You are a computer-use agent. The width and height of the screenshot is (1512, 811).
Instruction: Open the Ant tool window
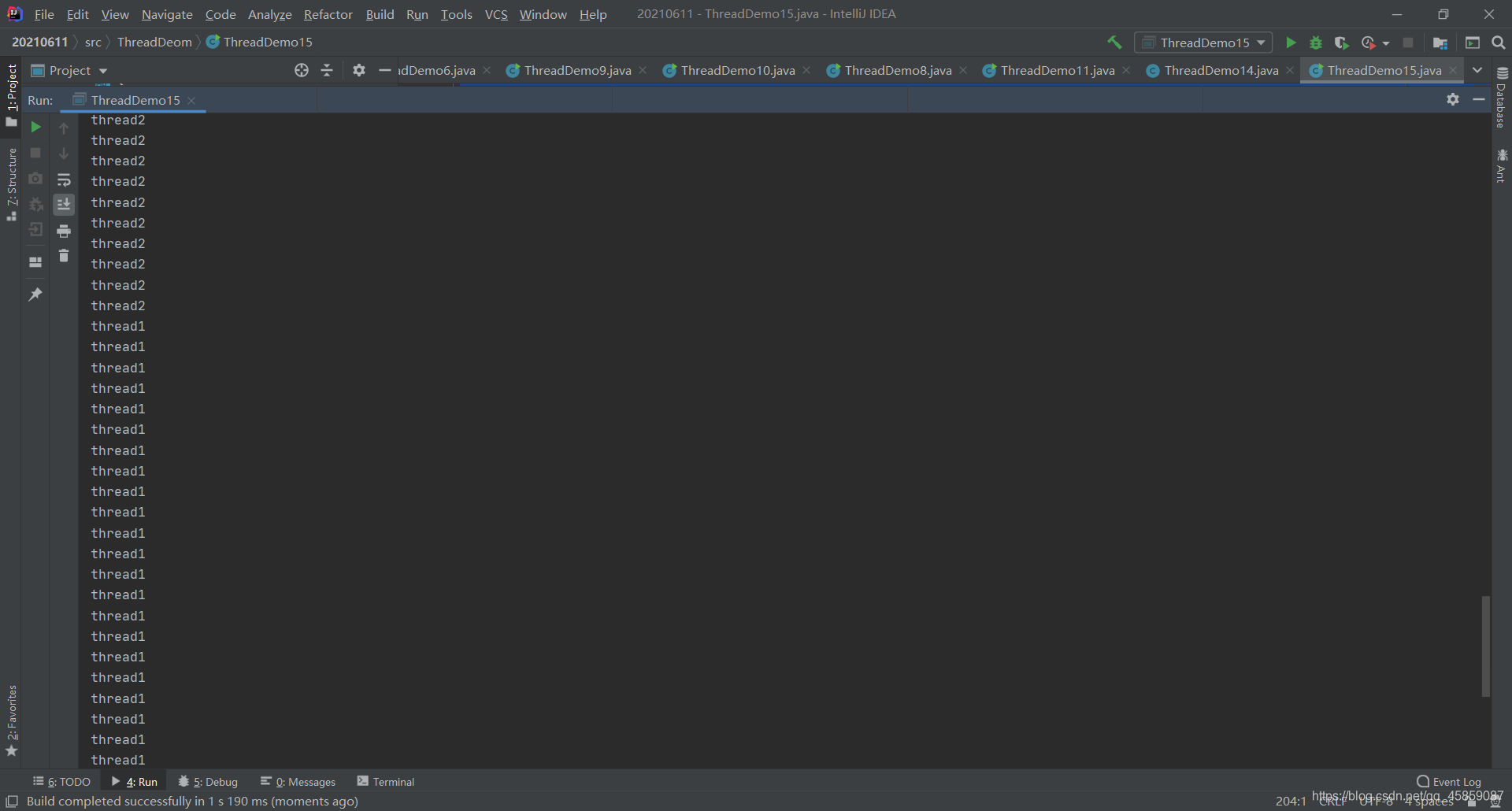tap(1502, 165)
